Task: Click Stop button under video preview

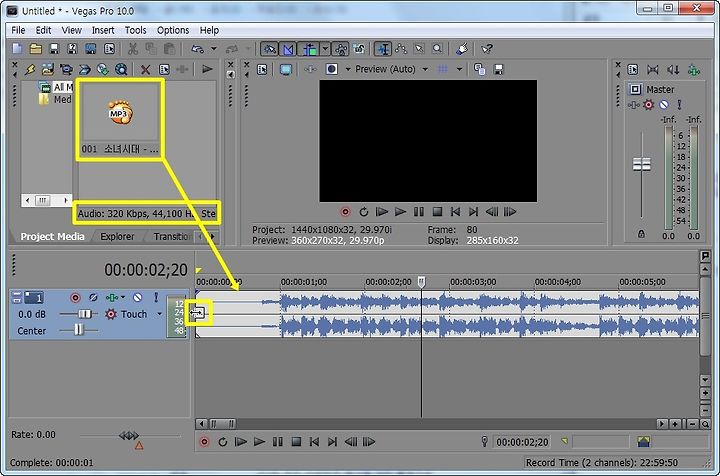Action: [x=437, y=212]
